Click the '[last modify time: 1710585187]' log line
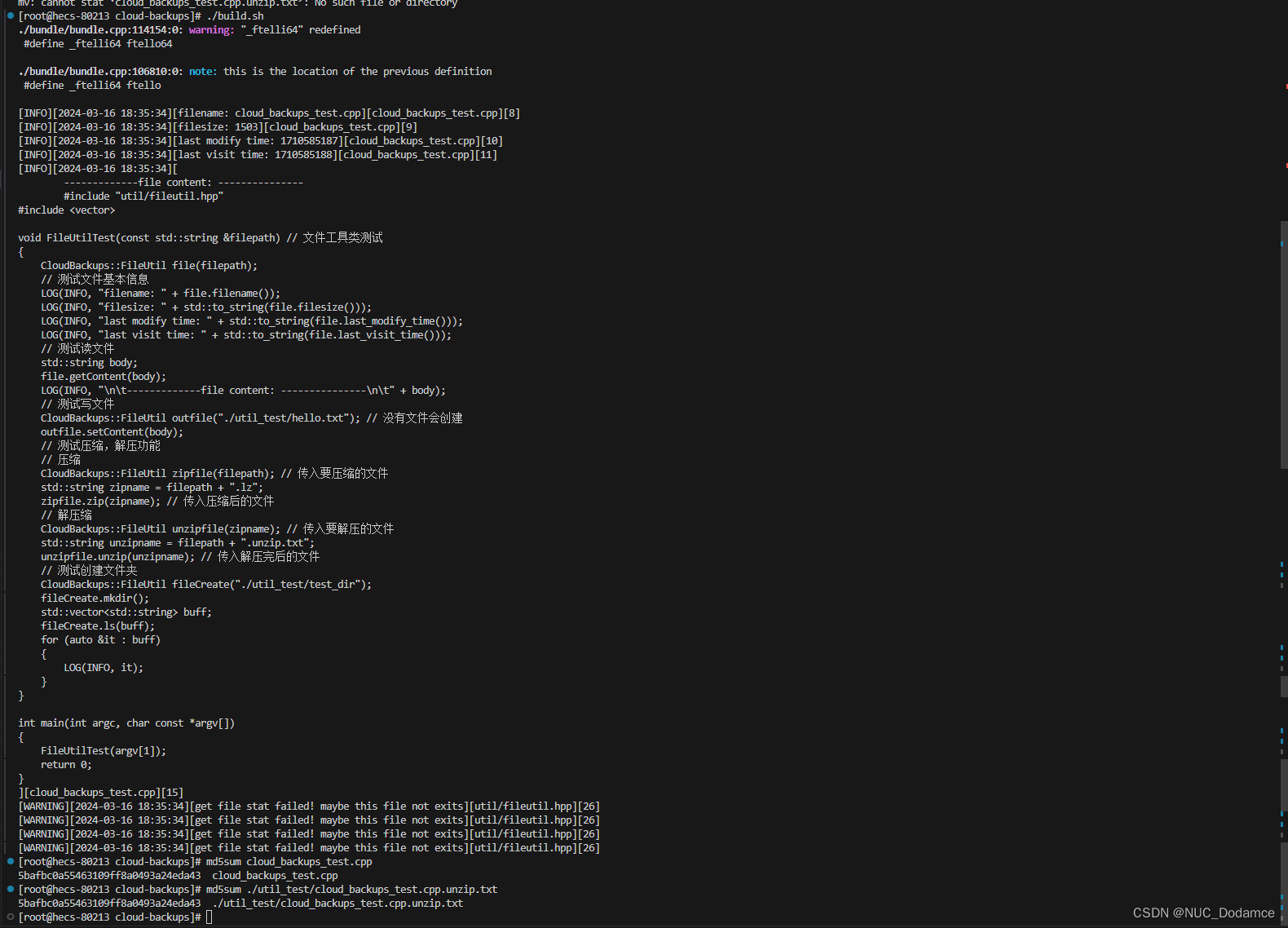This screenshot has height=928, width=1288. tap(261, 140)
